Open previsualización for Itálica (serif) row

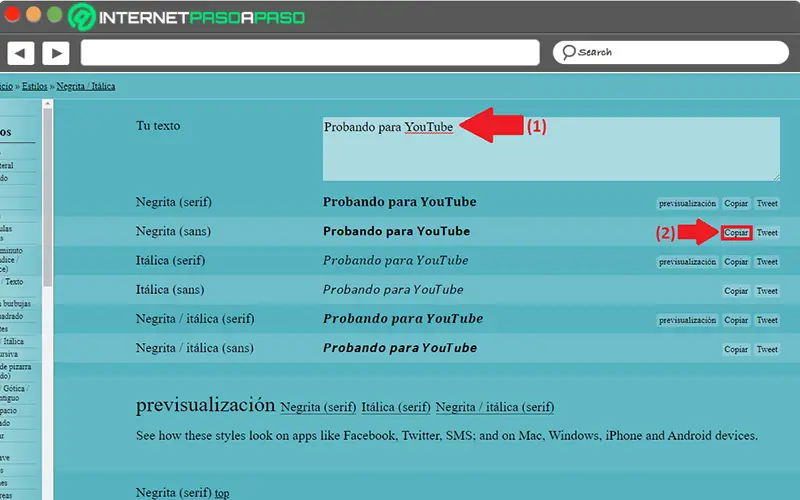(x=687, y=262)
